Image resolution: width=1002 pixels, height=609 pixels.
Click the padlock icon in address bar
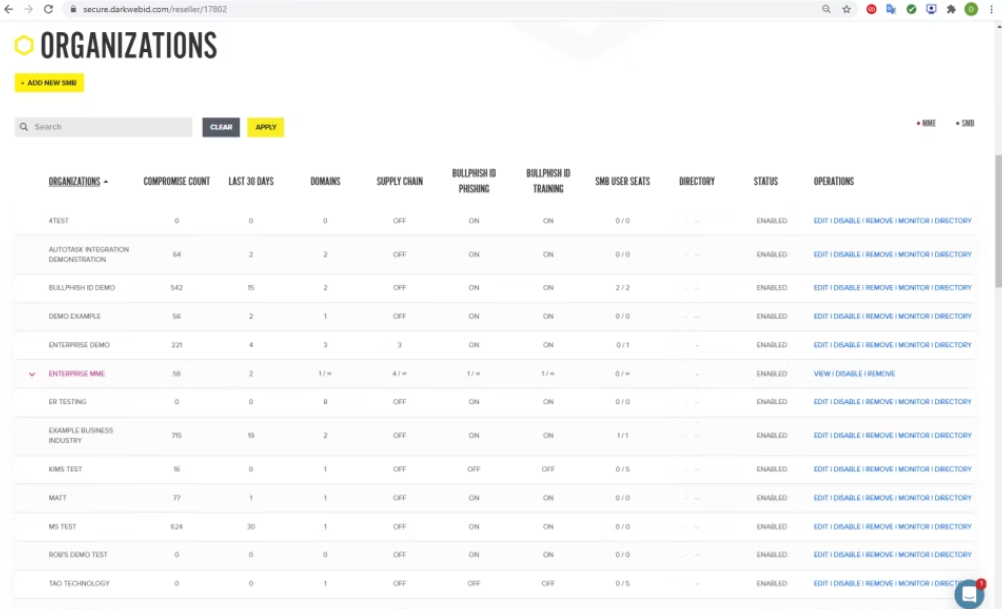click(x=73, y=9)
